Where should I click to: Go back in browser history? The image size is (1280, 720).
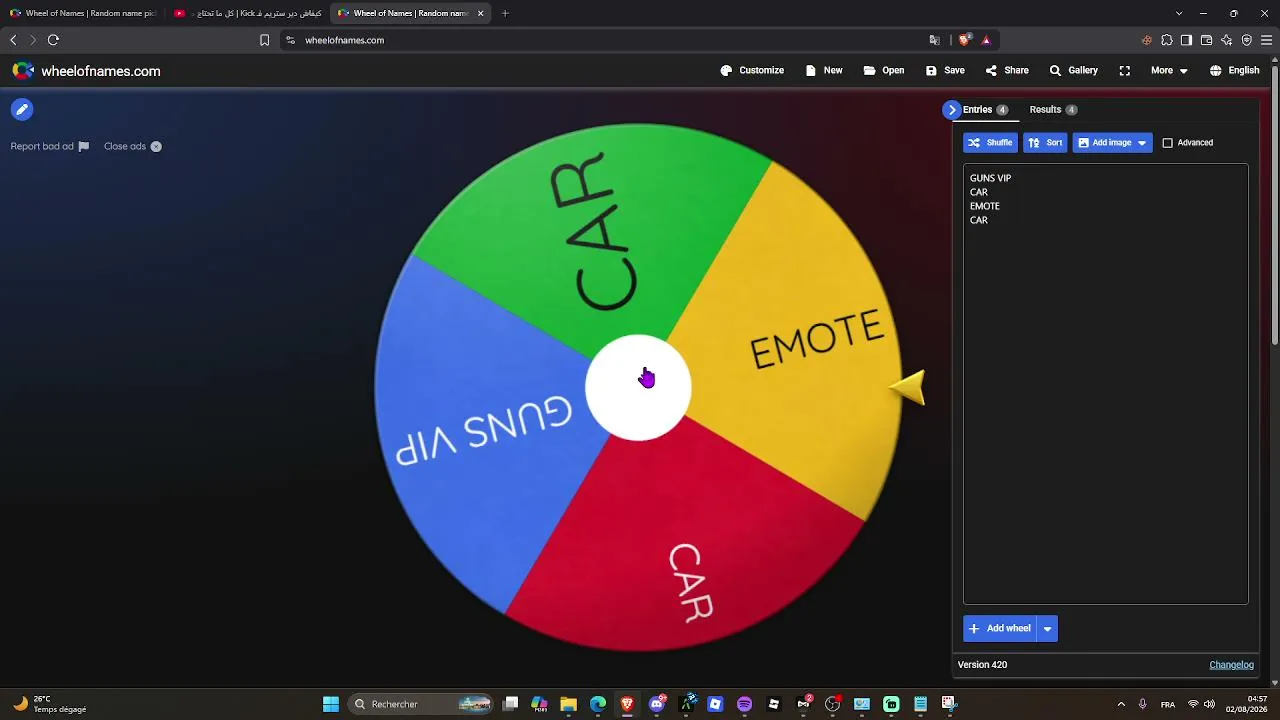click(x=13, y=40)
